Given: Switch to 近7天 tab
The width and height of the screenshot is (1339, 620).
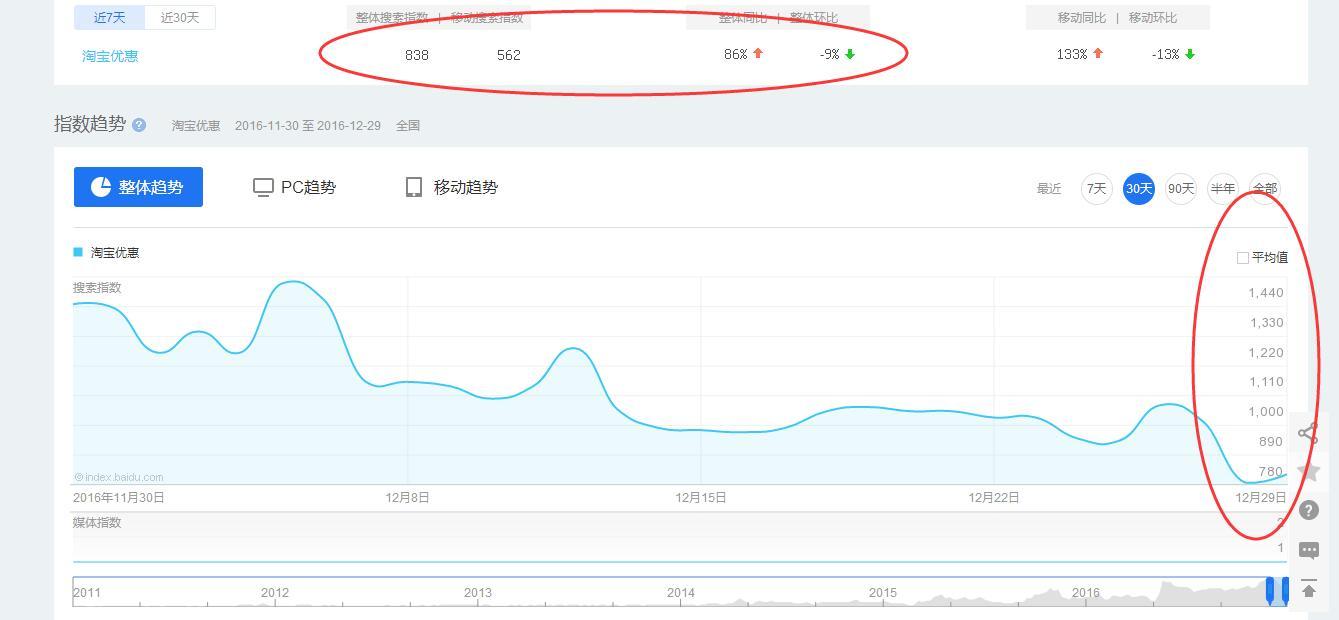Looking at the screenshot, I should coord(110,17).
